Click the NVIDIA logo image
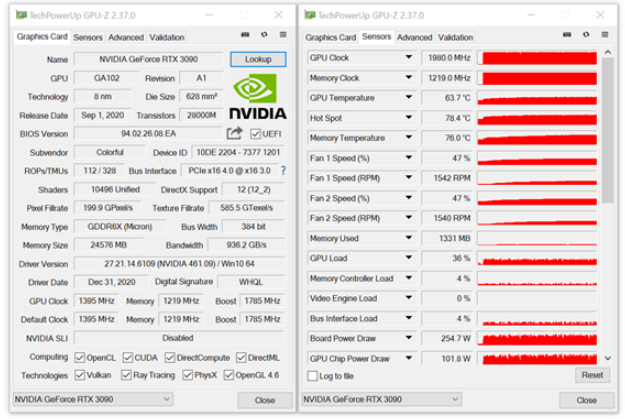The height and width of the screenshot is (419, 625). coord(257,96)
